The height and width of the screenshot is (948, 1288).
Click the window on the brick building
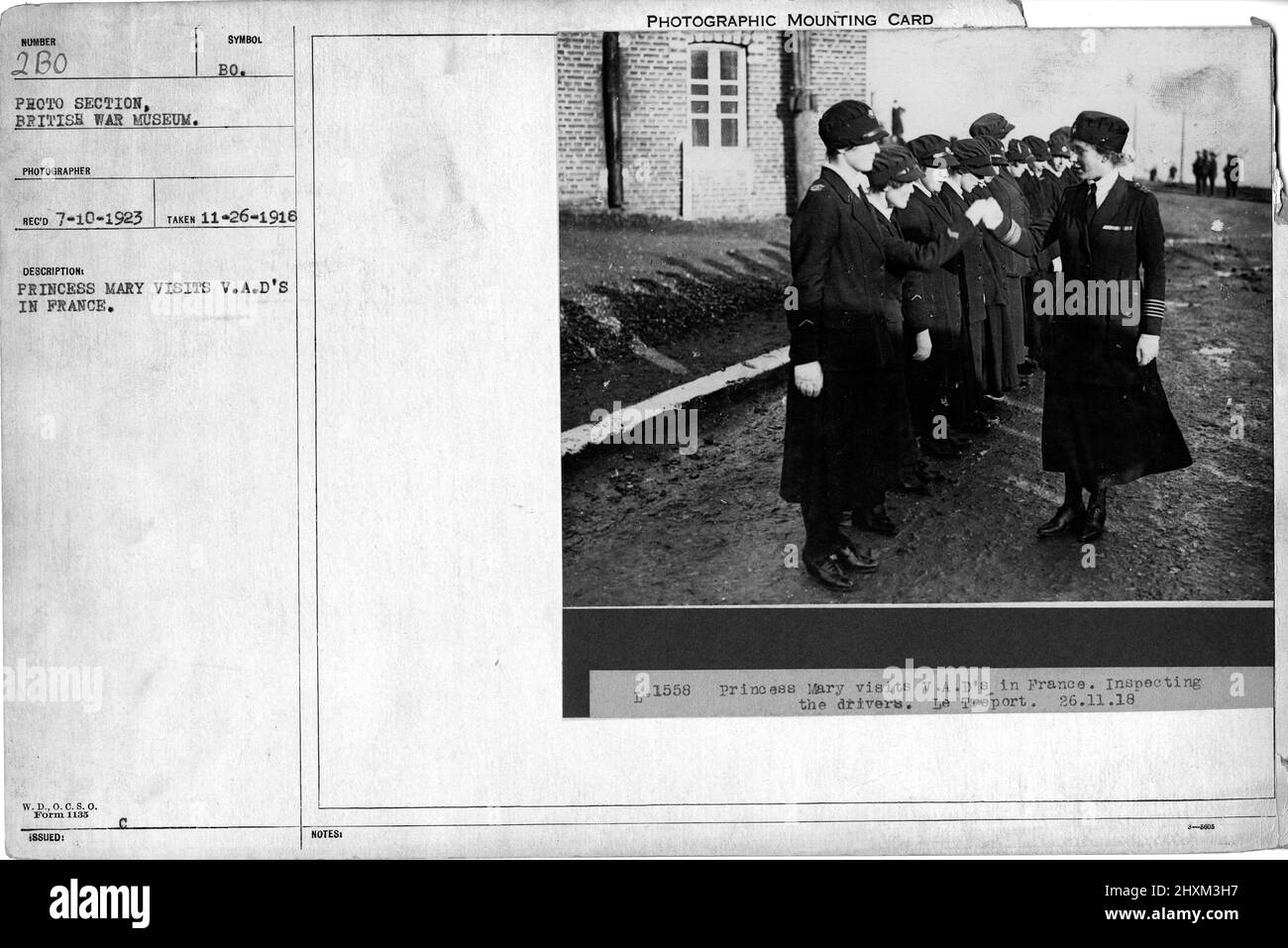tap(715, 95)
